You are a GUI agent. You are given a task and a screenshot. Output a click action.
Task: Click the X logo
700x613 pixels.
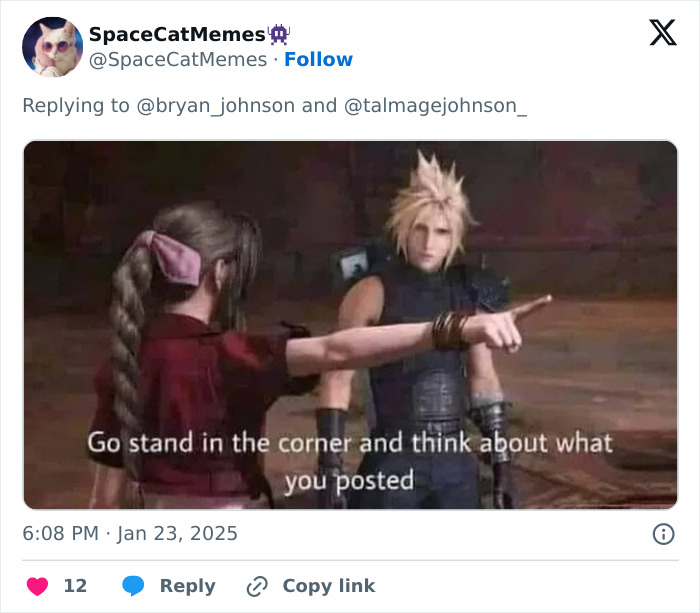(x=662, y=34)
